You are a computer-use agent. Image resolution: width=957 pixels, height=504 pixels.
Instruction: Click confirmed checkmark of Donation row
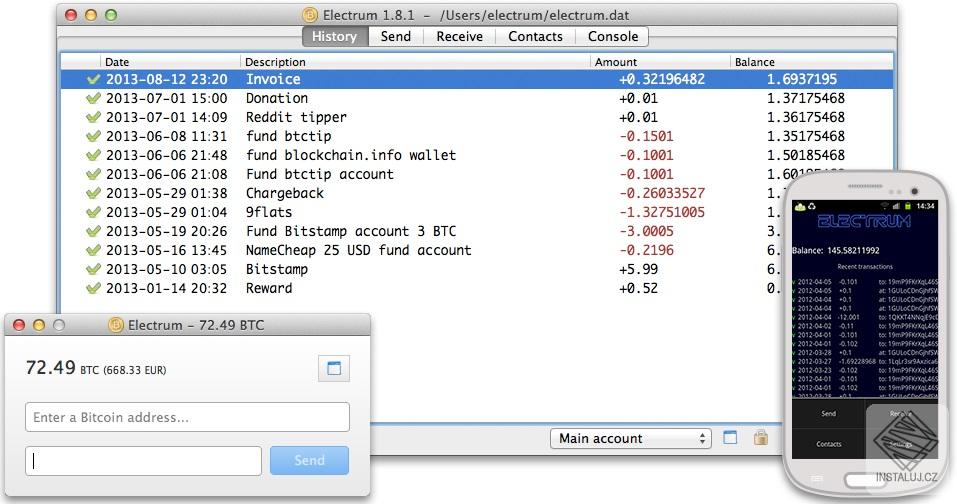coord(93,98)
